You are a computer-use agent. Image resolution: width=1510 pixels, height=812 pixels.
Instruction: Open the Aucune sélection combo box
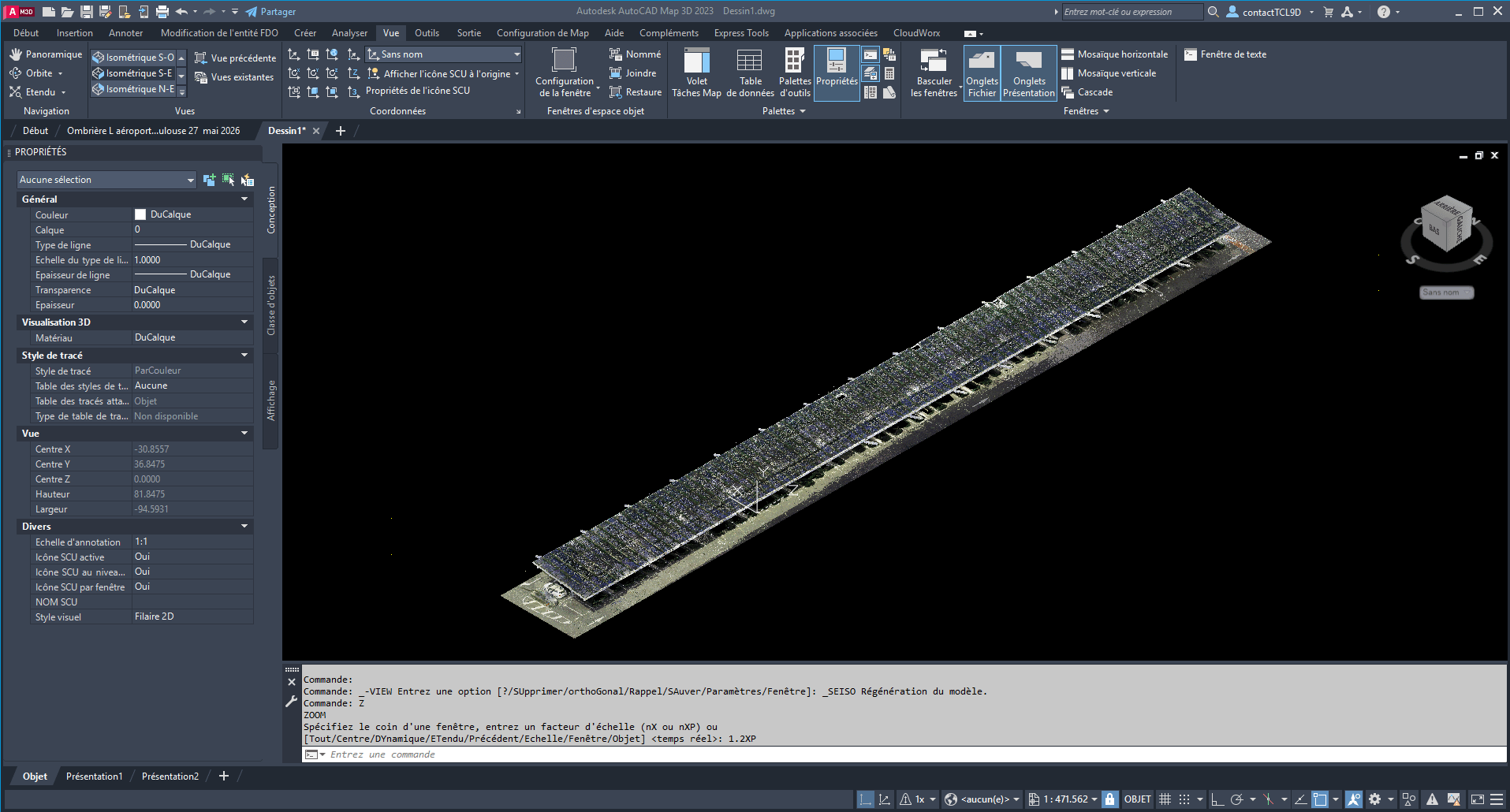[x=106, y=180]
